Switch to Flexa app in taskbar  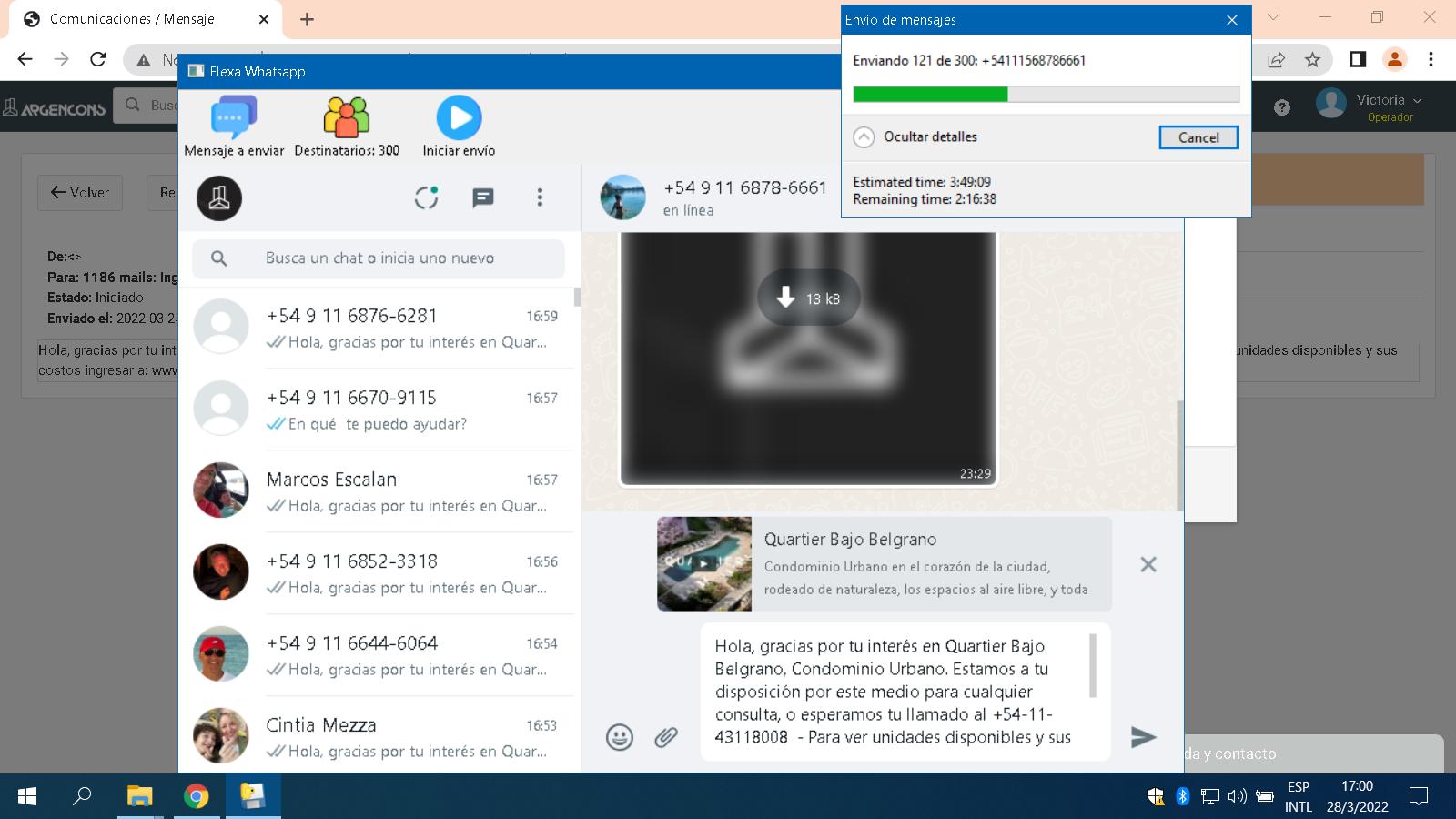(252, 796)
